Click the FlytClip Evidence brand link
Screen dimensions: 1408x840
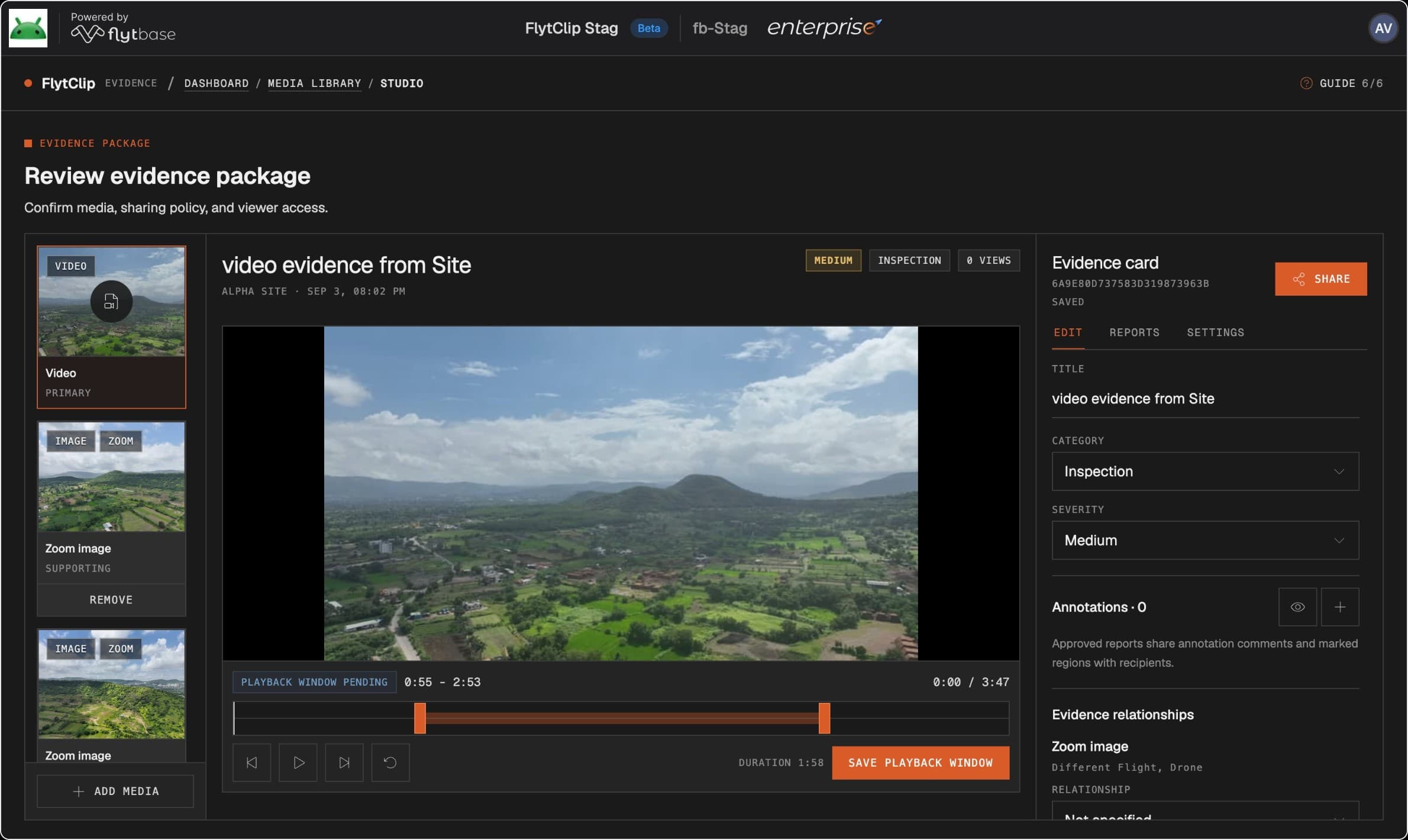click(x=91, y=83)
